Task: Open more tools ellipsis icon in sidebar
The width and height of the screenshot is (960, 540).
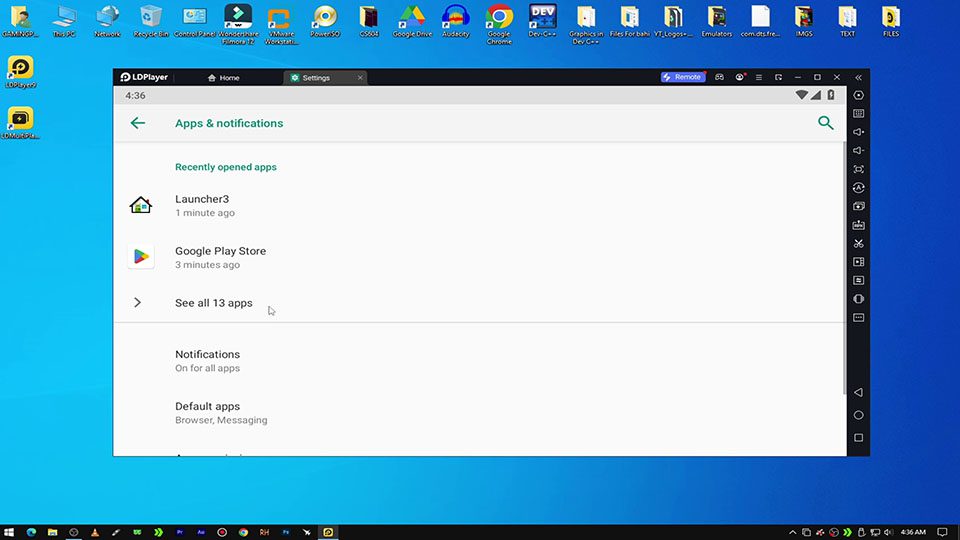Action: (858, 317)
